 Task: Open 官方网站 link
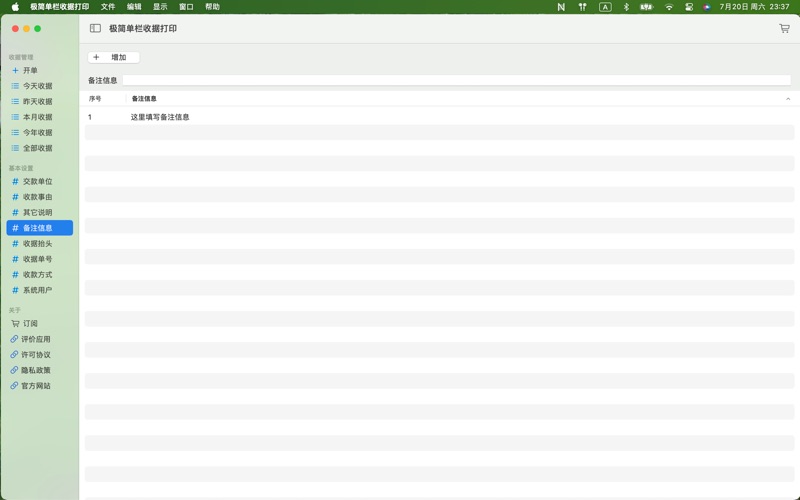point(39,385)
